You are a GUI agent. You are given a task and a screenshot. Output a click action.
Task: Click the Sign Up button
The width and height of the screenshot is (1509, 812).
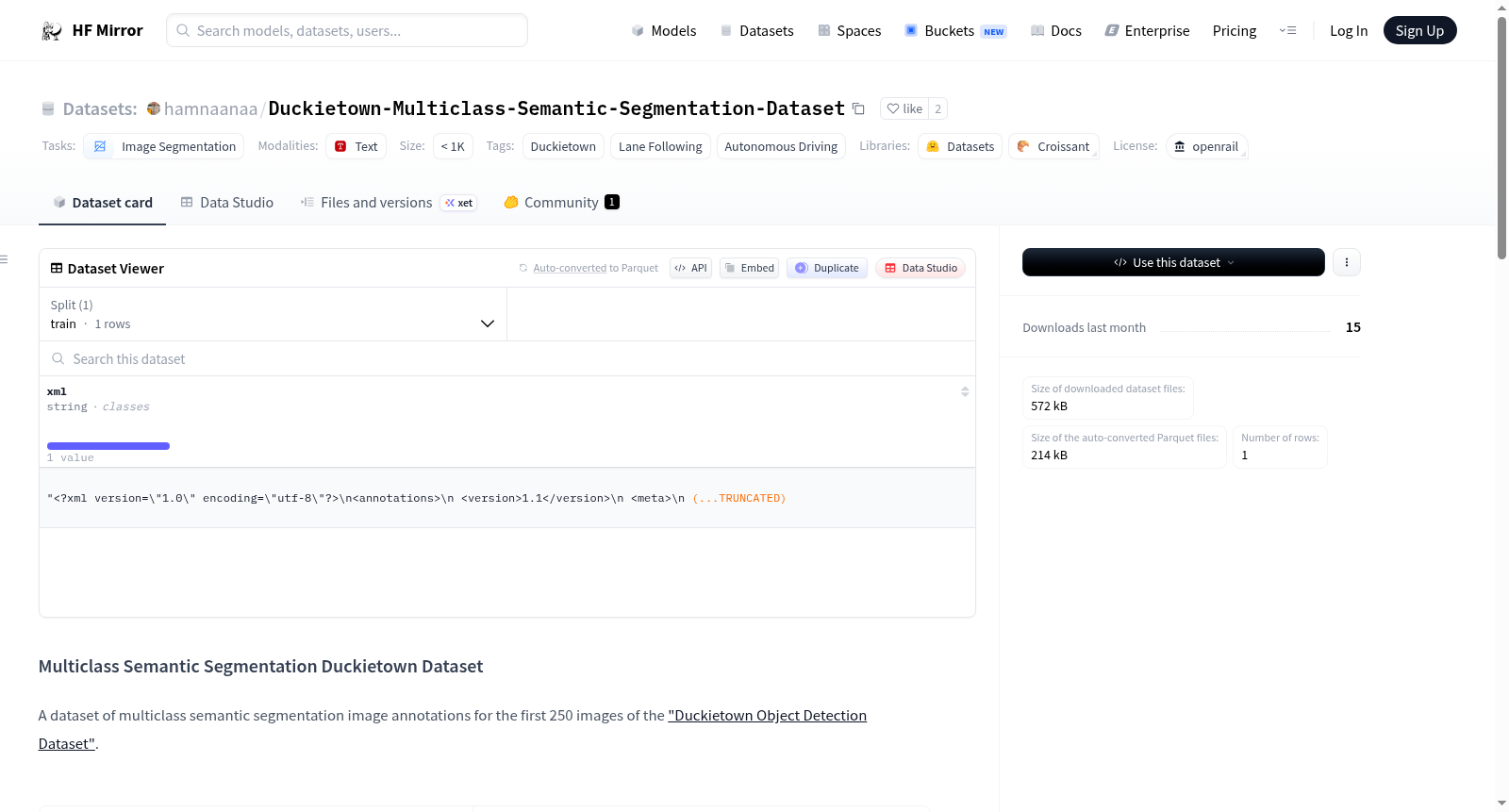point(1419,30)
